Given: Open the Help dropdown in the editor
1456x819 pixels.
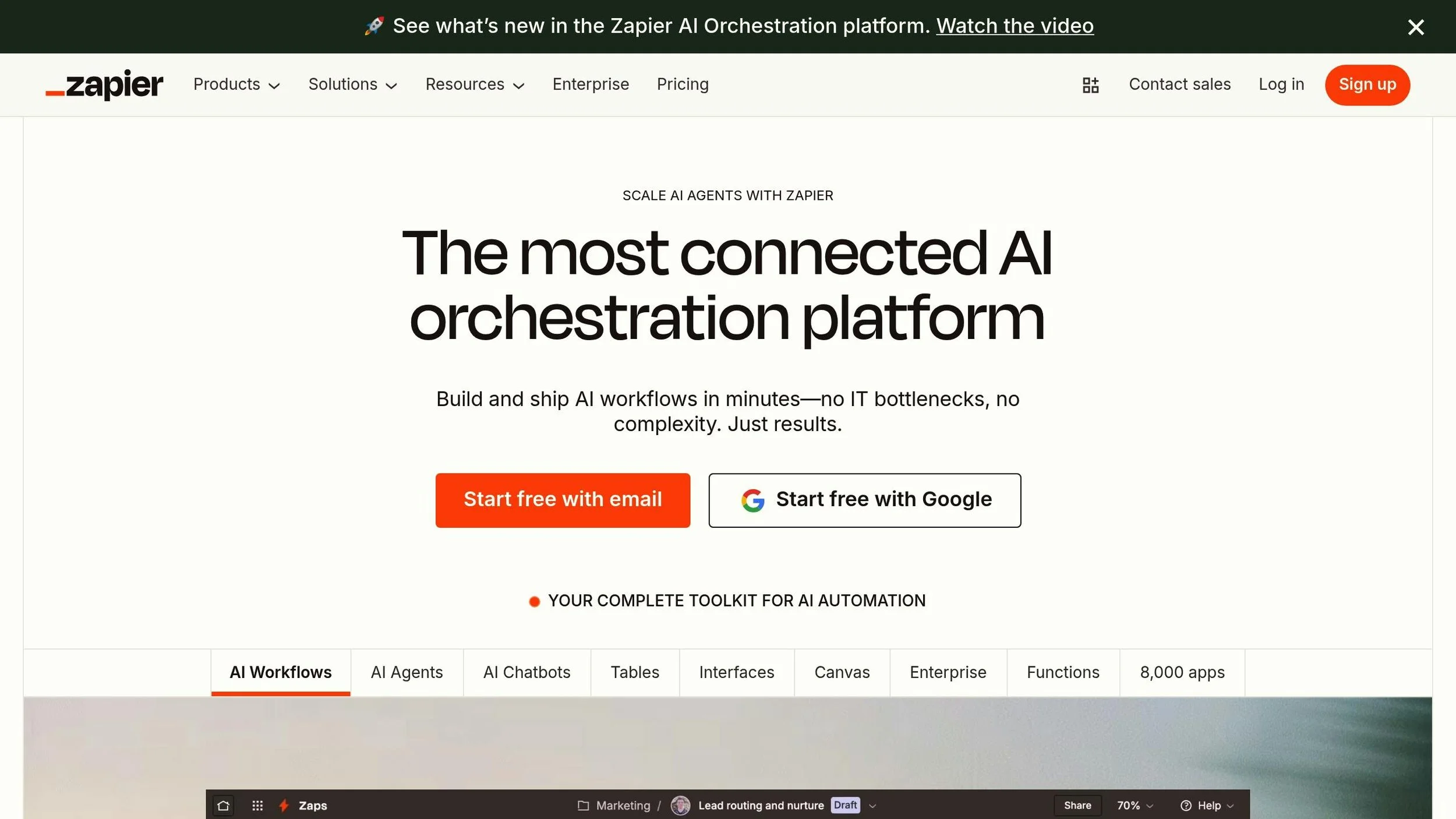Looking at the screenshot, I should tap(1207, 806).
